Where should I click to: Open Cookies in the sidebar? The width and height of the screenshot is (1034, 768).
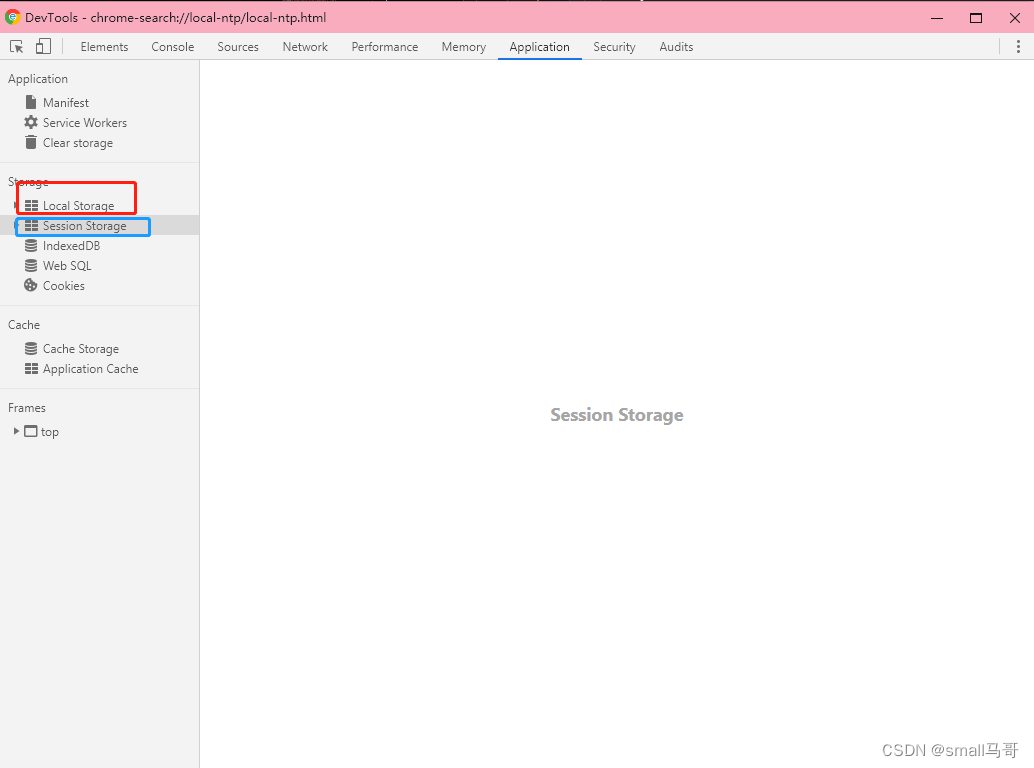point(64,285)
